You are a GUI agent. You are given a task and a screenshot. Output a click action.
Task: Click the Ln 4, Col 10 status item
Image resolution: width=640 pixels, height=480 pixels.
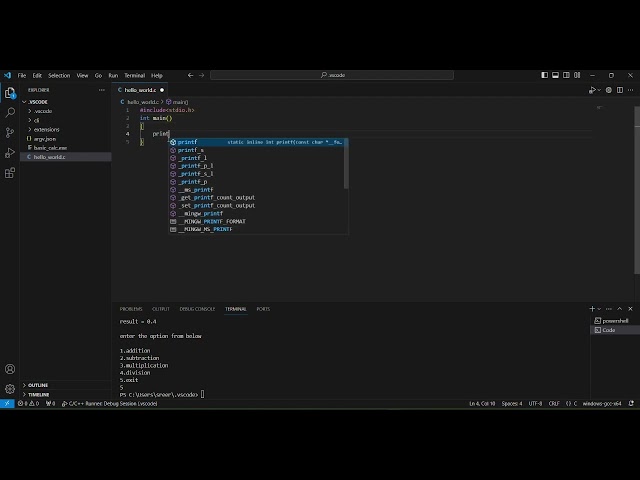(x=482, y=404)
